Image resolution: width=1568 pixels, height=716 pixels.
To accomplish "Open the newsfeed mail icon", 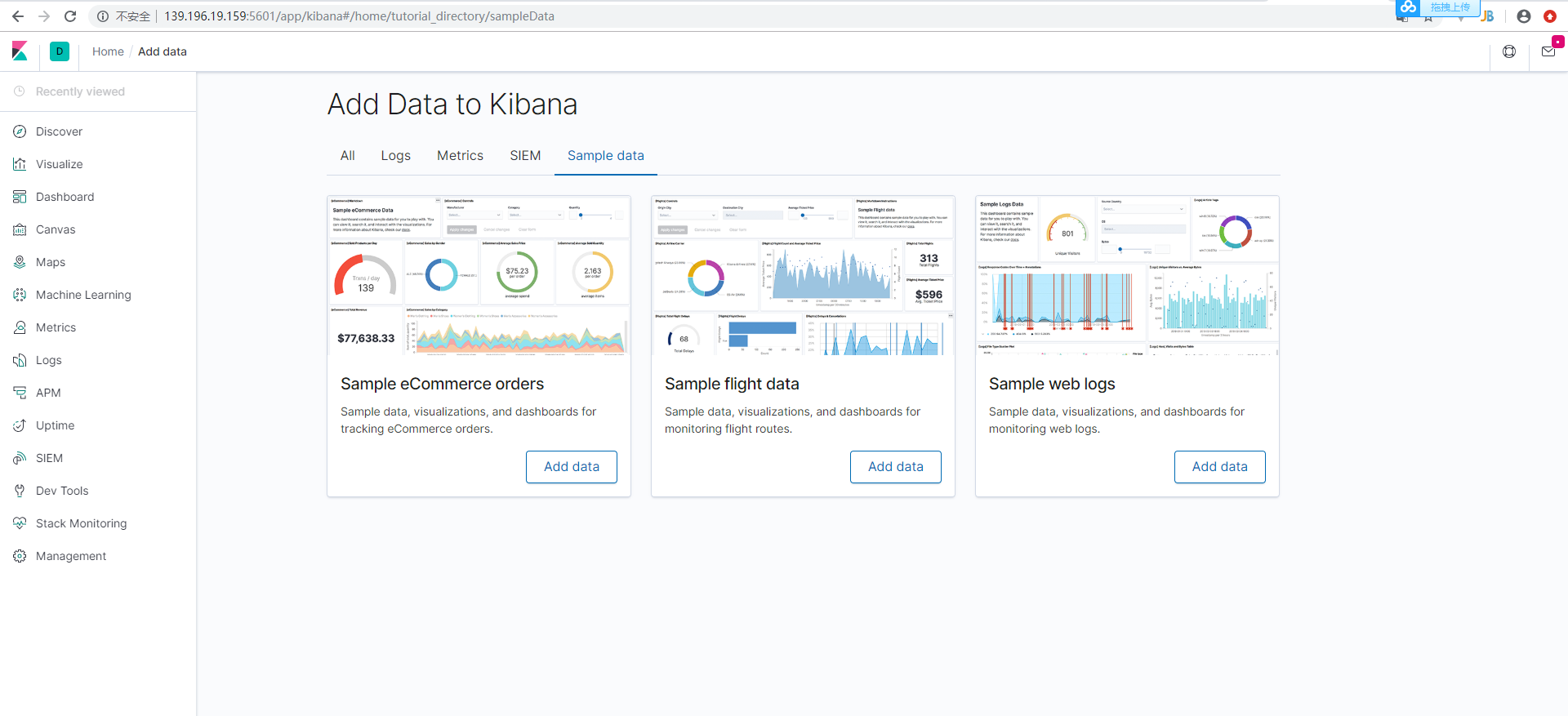I will click(1548, 51).
